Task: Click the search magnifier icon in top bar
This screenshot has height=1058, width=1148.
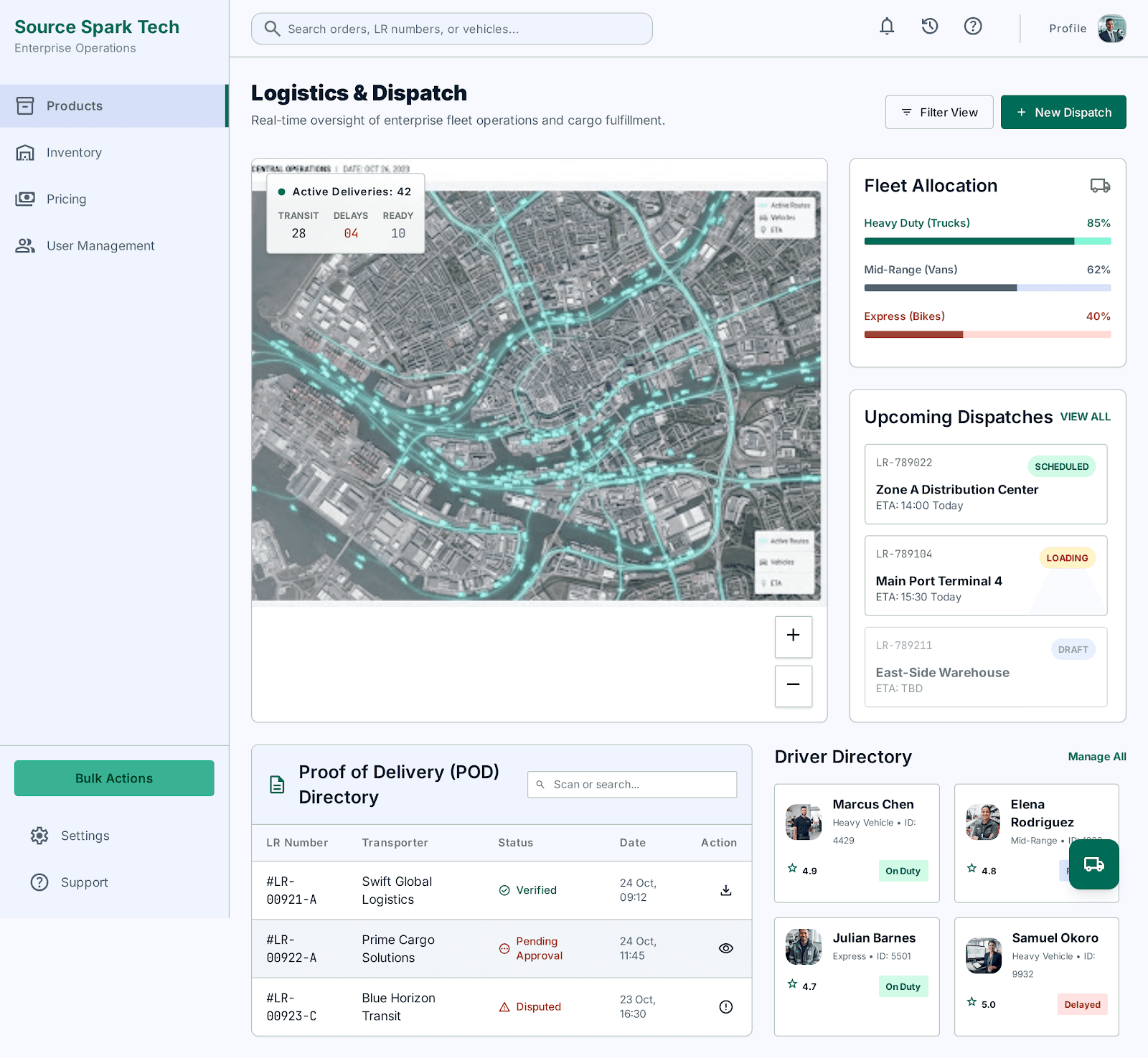Action: click(272, 29)
